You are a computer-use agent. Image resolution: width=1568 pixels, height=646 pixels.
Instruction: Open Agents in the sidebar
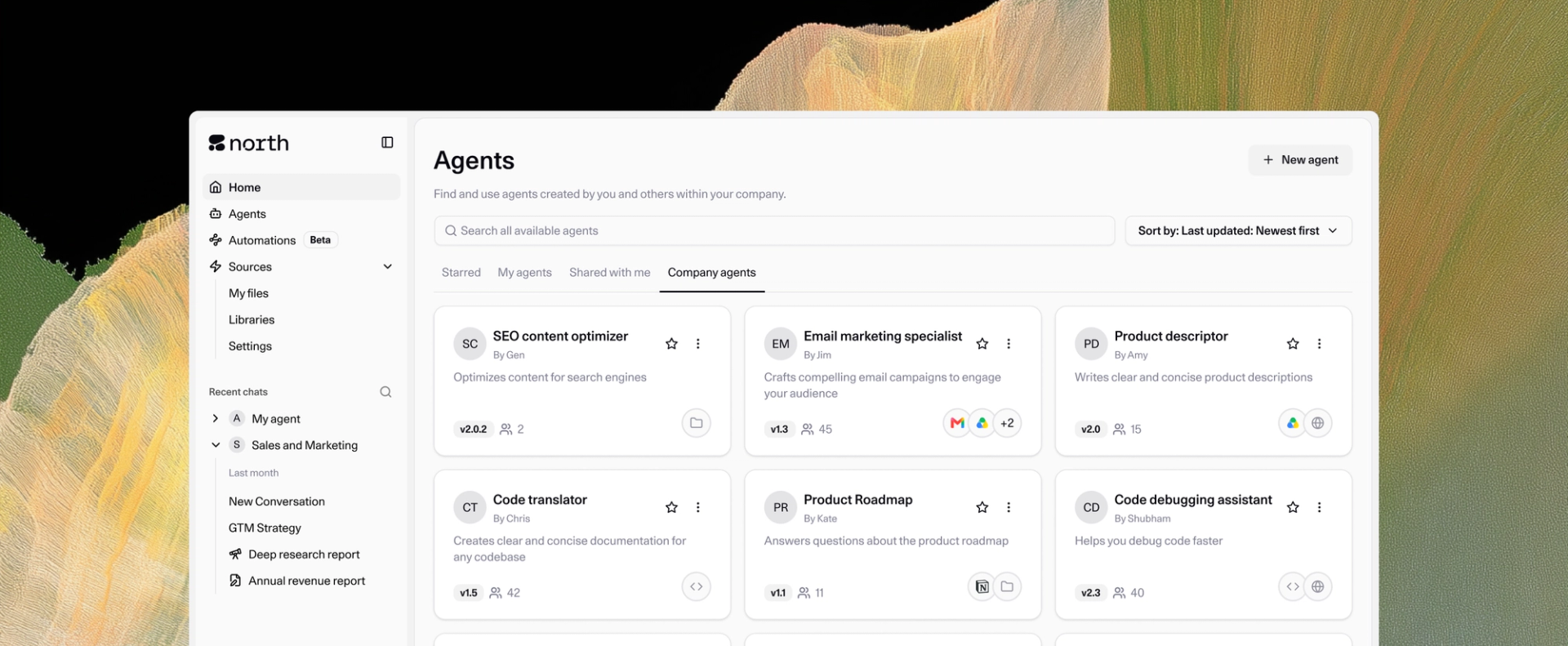click(x=301, y=214)
